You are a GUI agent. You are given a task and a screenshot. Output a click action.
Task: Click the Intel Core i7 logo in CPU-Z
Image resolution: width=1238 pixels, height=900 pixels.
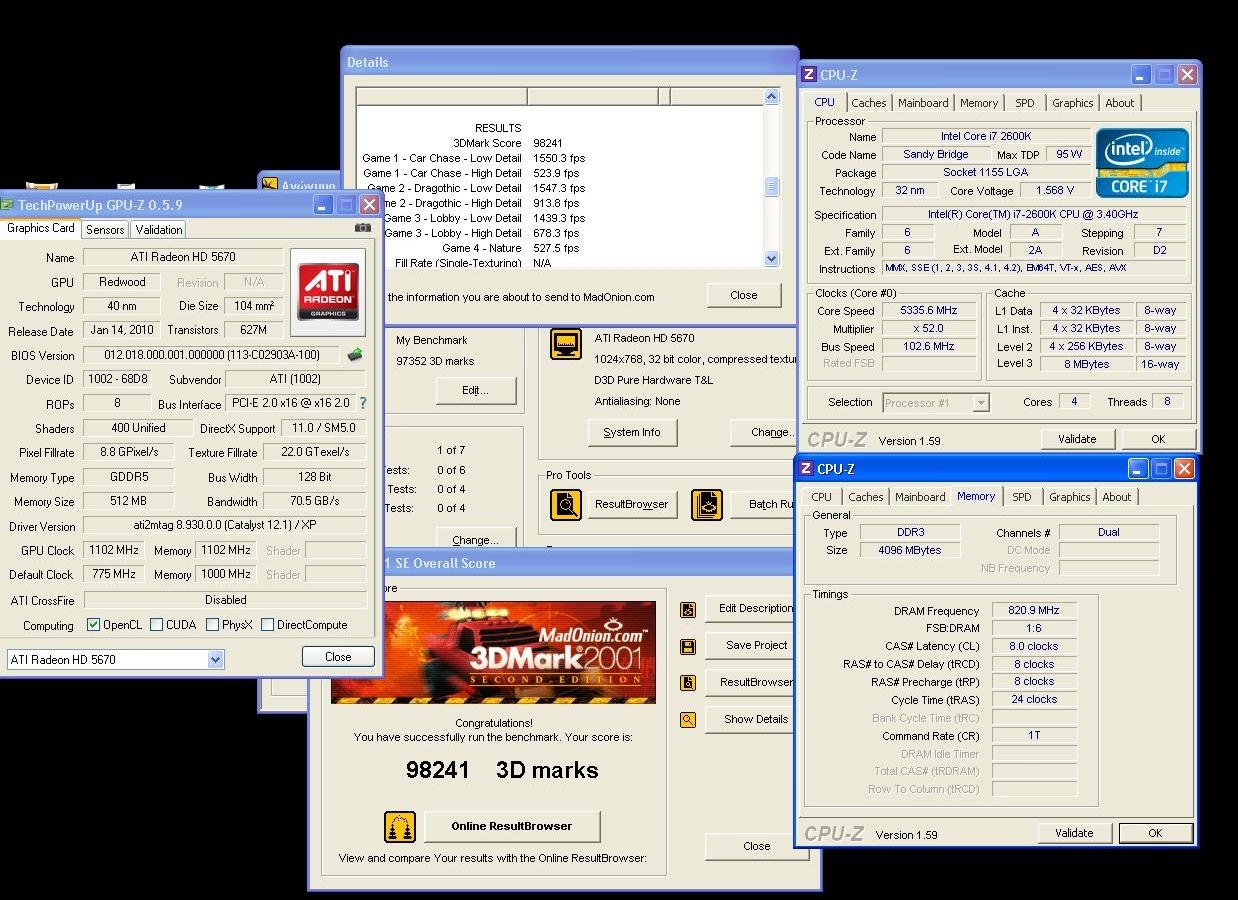click(x=1141, y=163)
